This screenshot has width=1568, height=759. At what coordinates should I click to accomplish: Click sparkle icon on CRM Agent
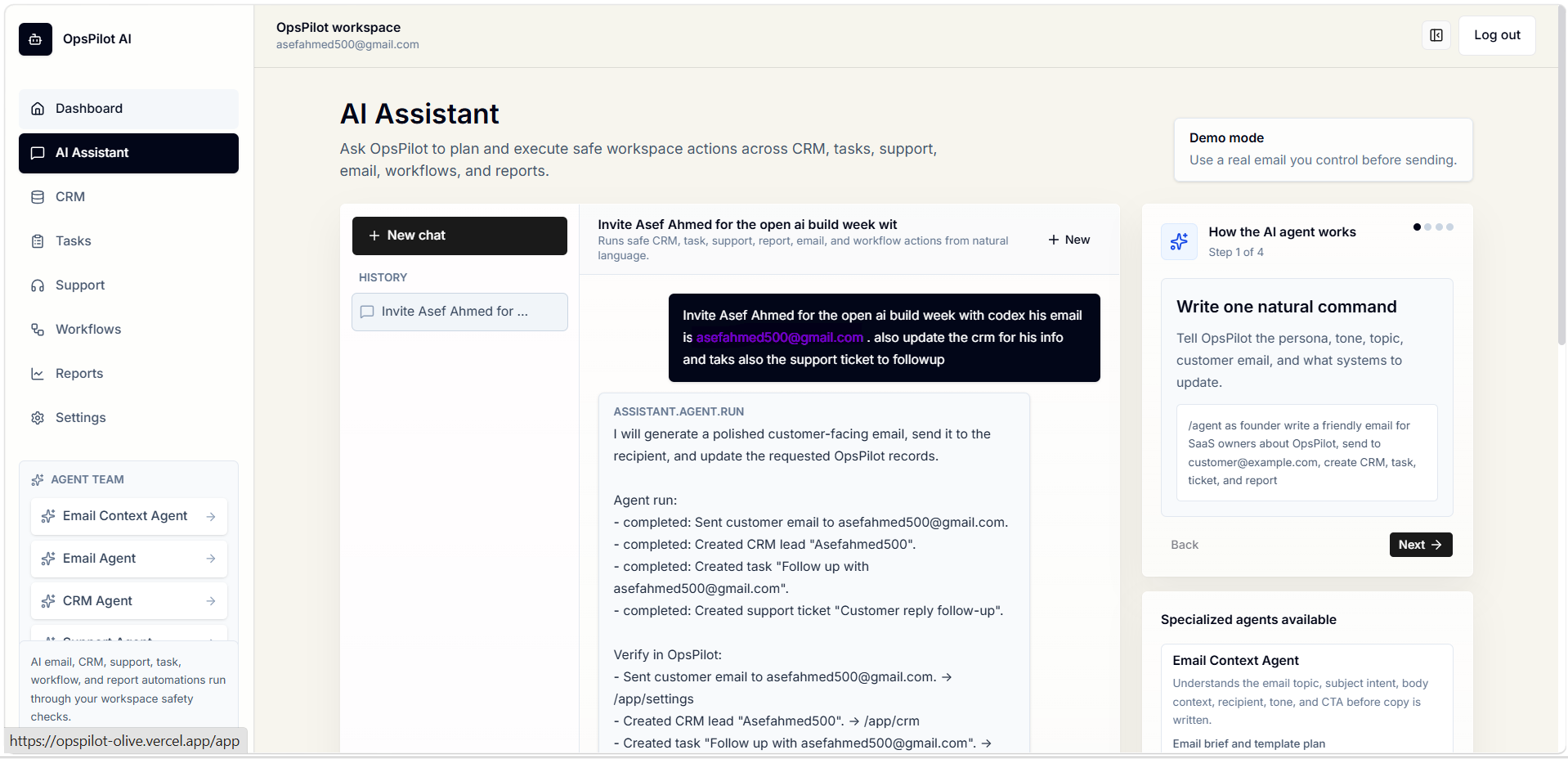click(x=48, y=601)
